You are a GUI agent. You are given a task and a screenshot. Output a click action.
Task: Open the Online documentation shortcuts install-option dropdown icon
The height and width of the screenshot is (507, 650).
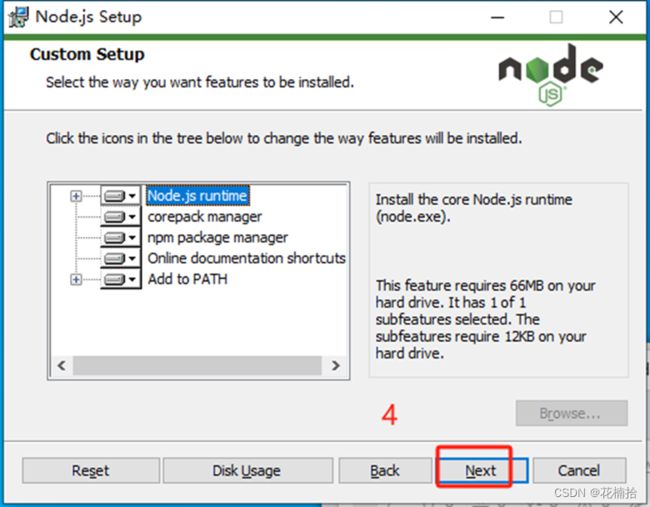121,258
